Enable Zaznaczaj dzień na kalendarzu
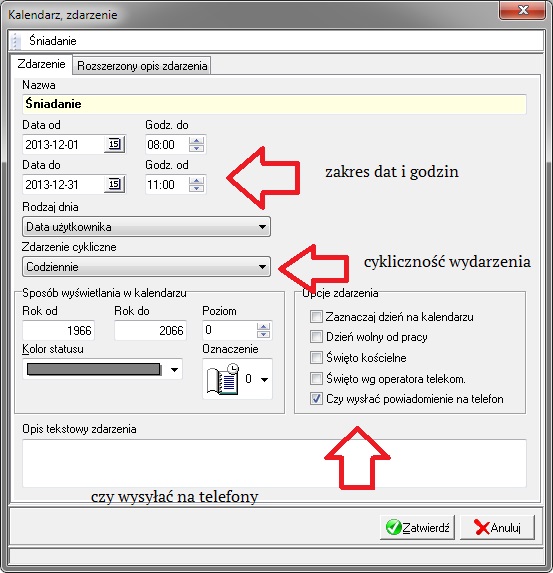The width and height of the screenshot is (553, 573). (316, 316)
